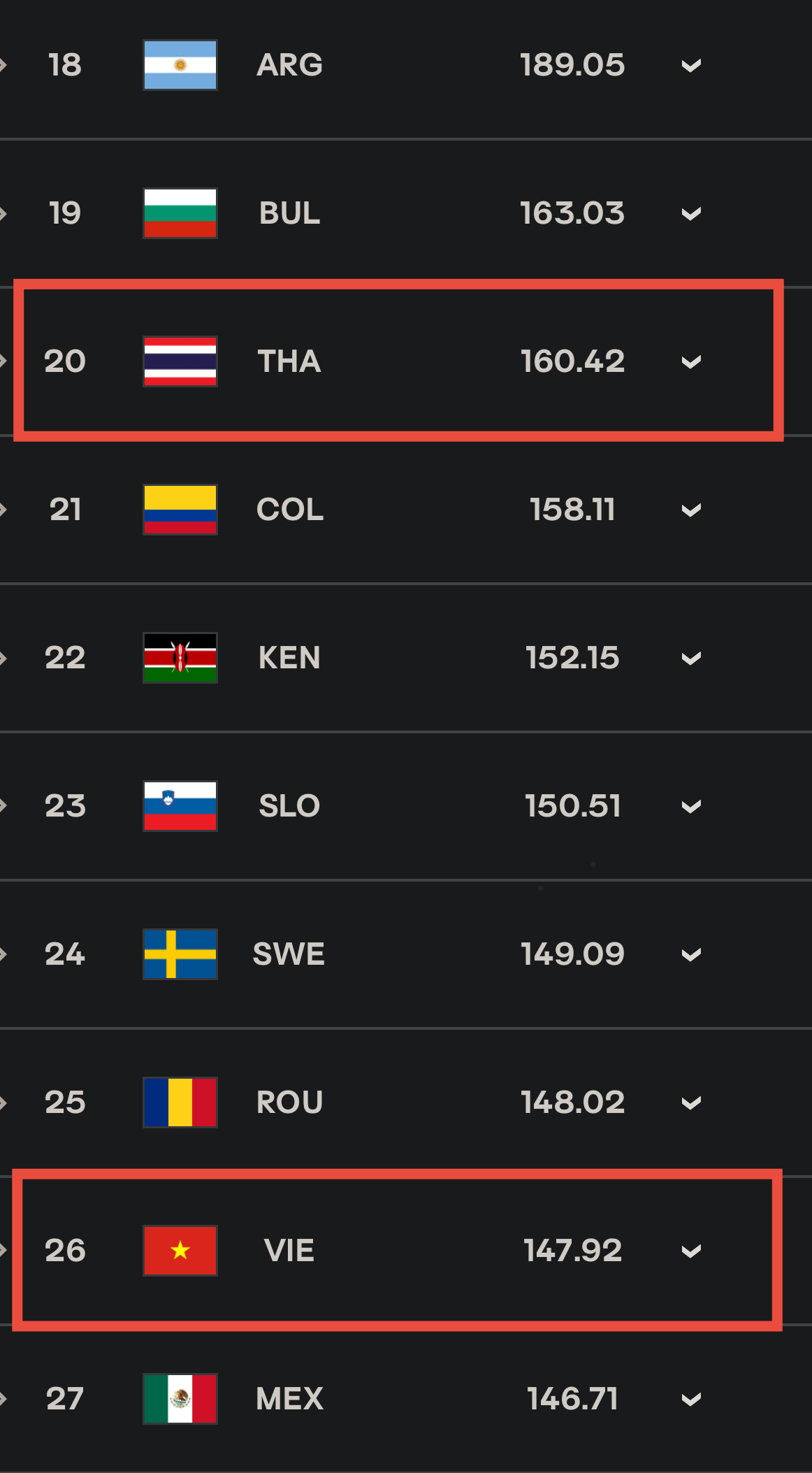Click the Vietnam flag icon

[x=180, y=1251]
